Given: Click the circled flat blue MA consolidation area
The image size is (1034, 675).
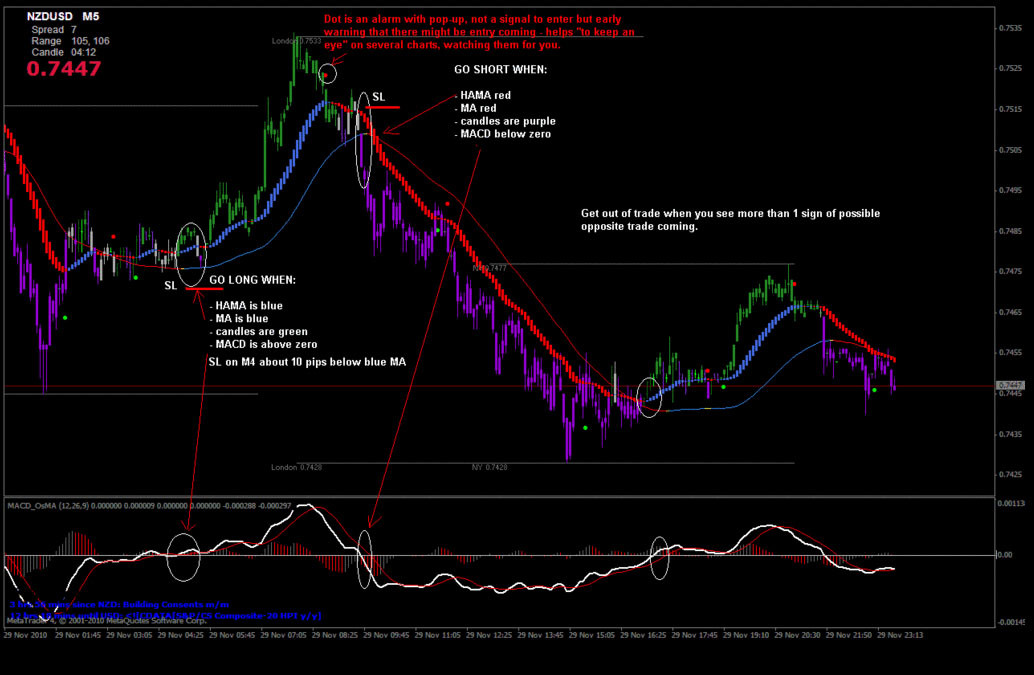Looking at the screenshot, I should (648, 398).
